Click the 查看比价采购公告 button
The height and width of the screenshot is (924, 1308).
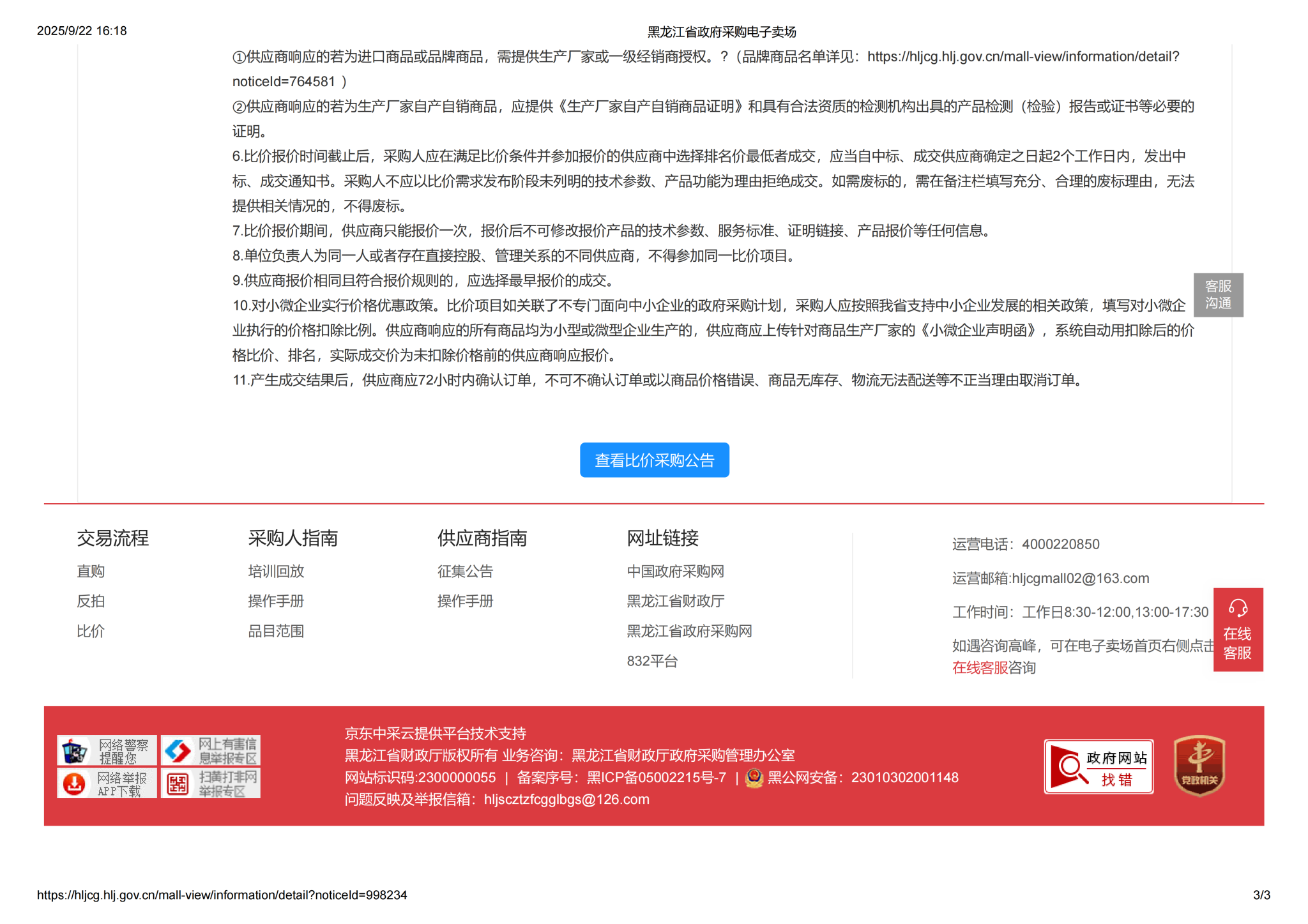pyautogui.click(x=654, y=460)
